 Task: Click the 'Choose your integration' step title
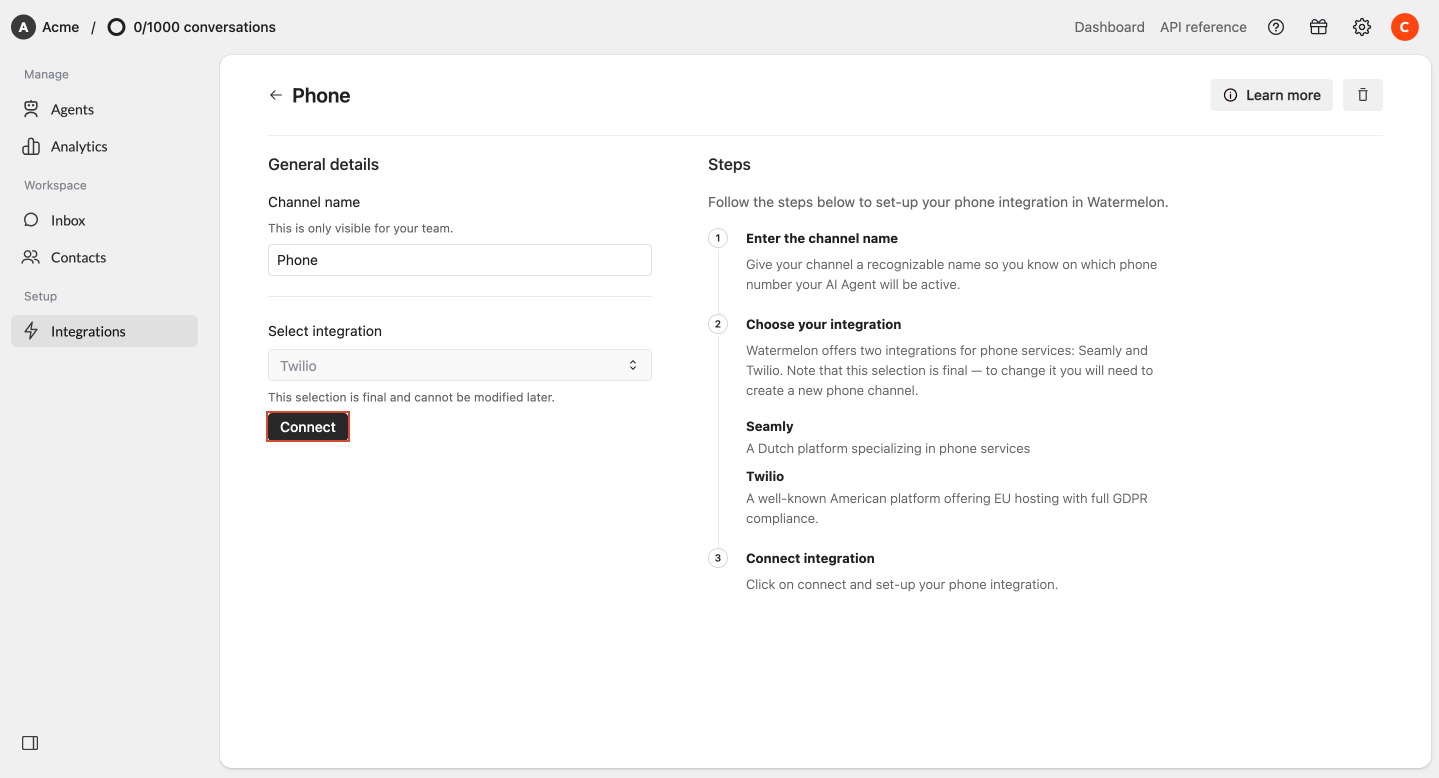click(x=824, y=324)
